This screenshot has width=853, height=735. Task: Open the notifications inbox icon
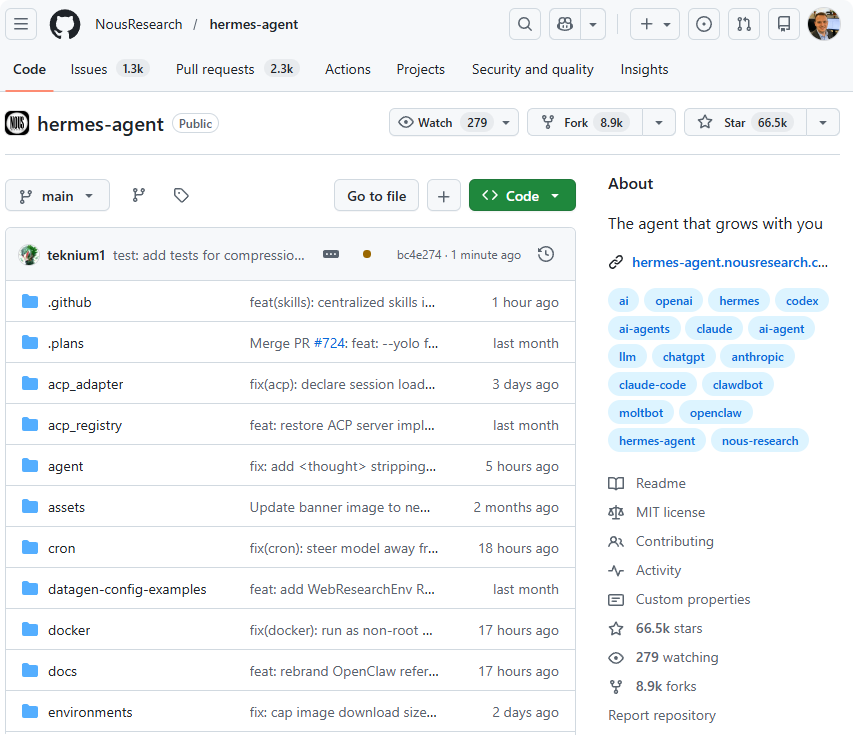click(x=784, y=24)
